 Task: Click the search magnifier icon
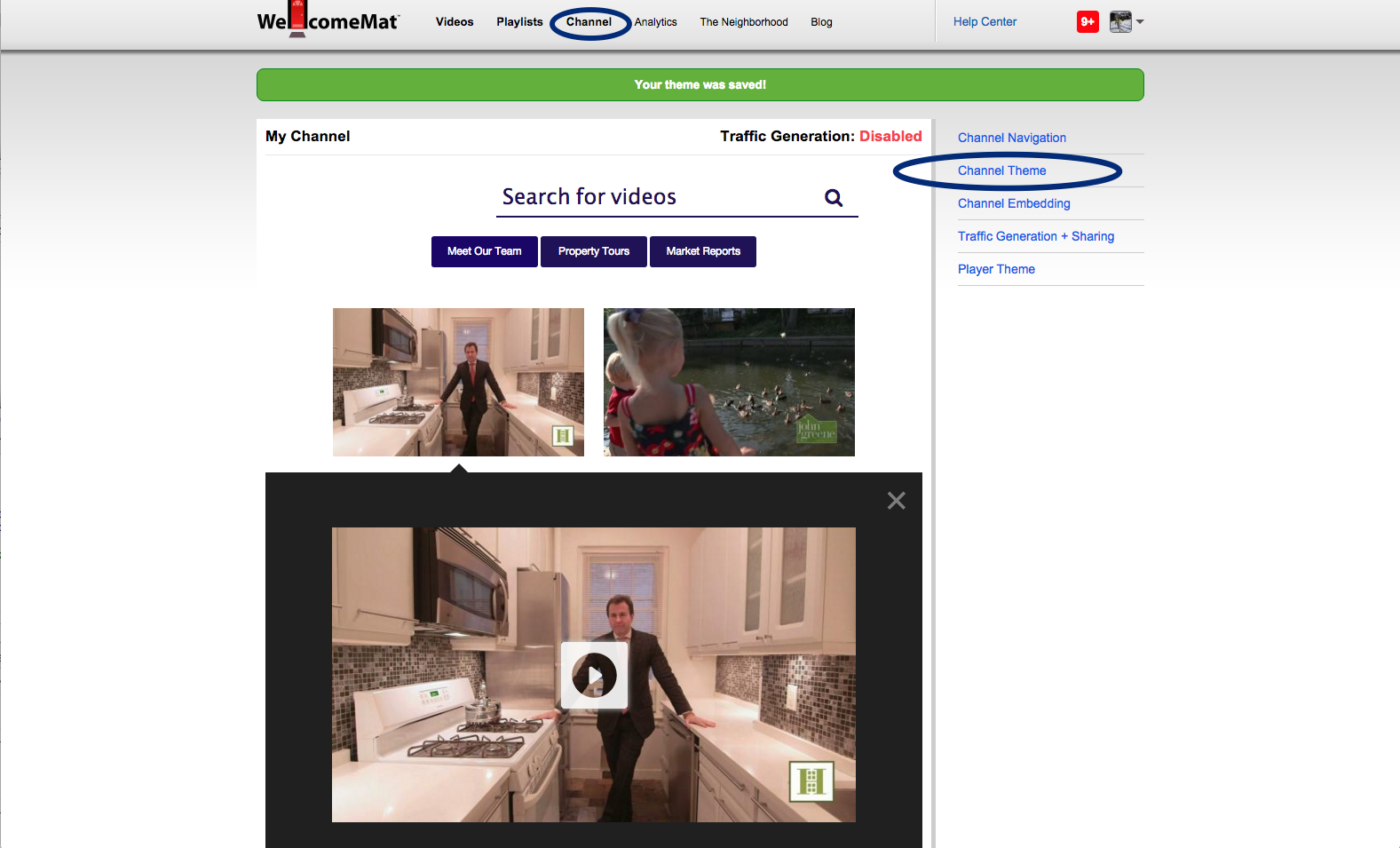pyautogui.click(x=833, y=198)
